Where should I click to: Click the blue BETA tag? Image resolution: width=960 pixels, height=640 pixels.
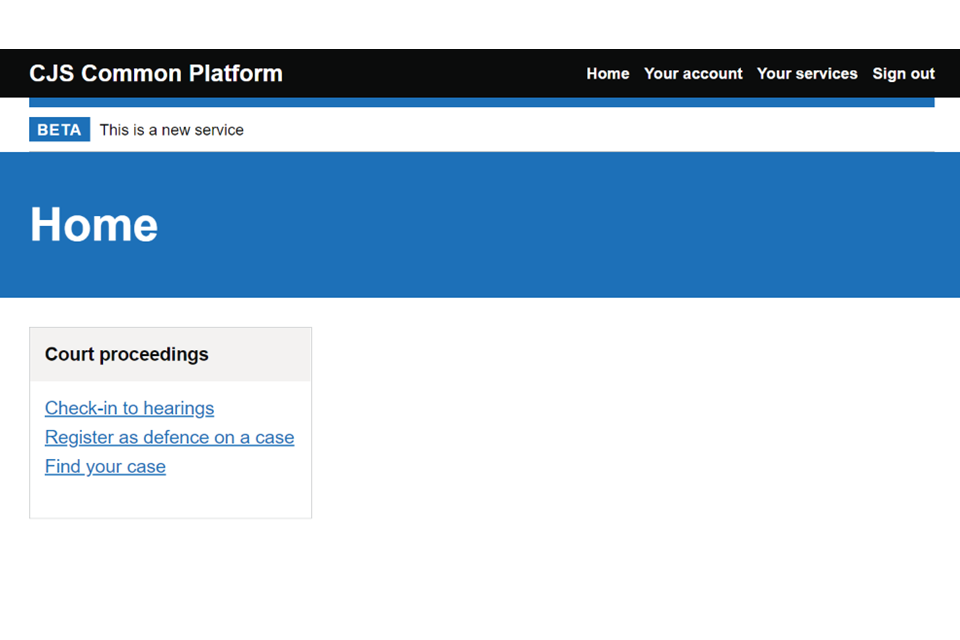click(x=59, y=130)
